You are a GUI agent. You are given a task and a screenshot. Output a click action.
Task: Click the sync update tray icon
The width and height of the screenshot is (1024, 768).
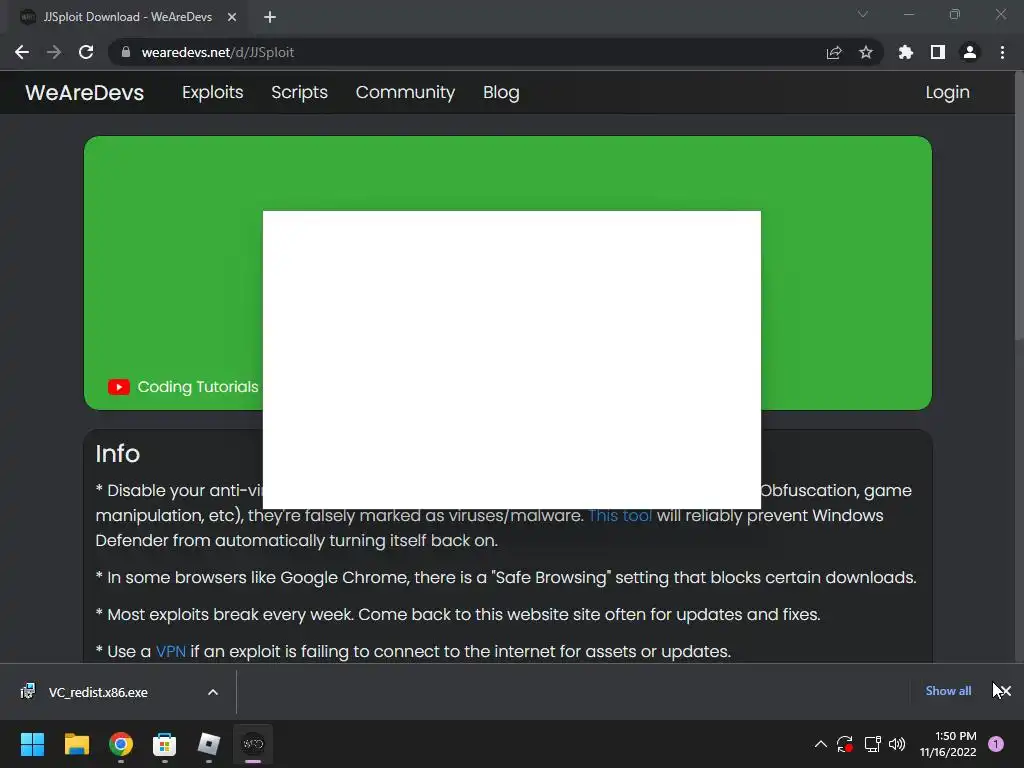(x=845, y=744)
